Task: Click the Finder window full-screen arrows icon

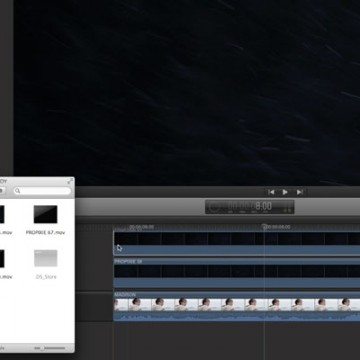Action: tap(70, 181)
